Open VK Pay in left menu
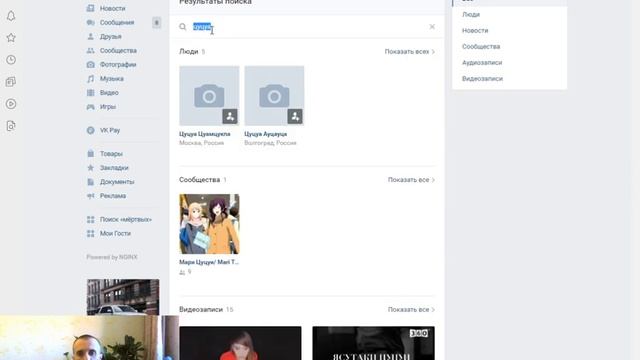Screen dimensions: 640x360 [x=110, y=130]
